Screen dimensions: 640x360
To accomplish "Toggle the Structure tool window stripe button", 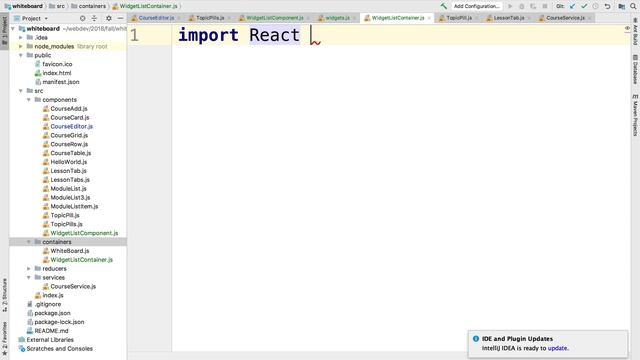I will [x=4, y=295].
